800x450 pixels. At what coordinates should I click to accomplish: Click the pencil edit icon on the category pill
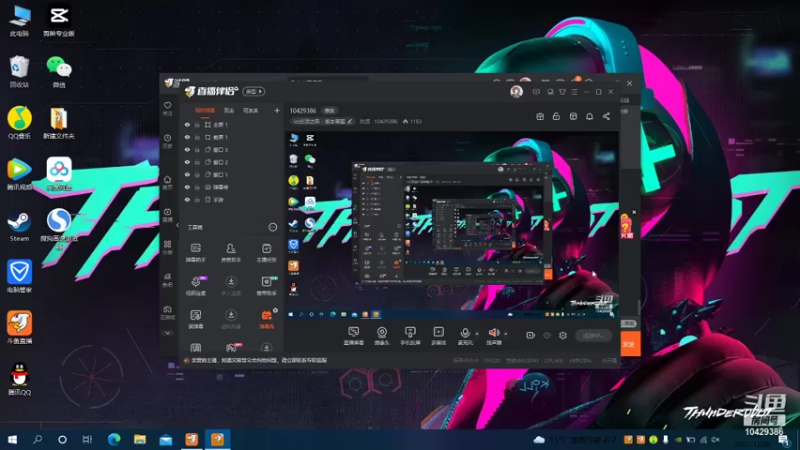[x=349, y=121]
